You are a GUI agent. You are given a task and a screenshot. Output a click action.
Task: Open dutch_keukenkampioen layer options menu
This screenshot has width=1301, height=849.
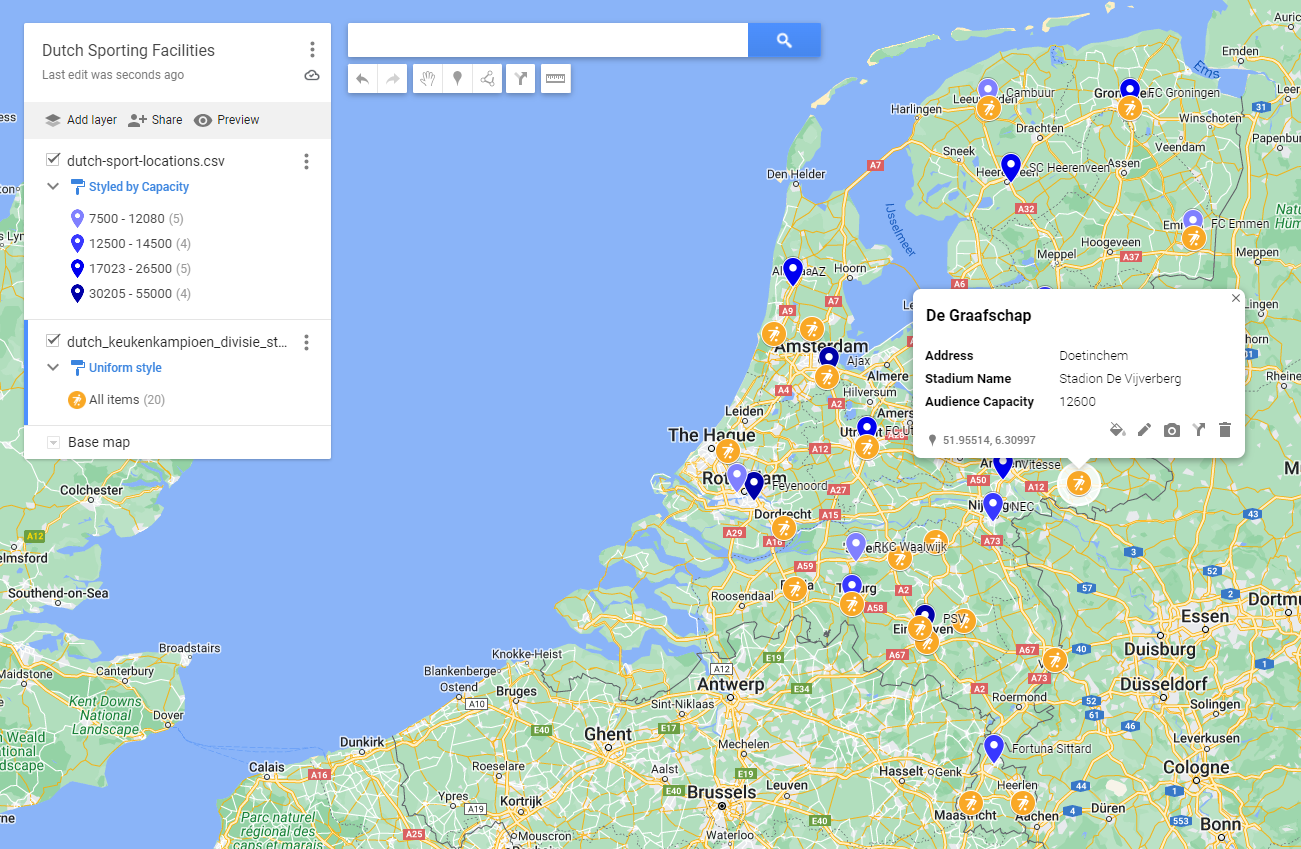coord(306,342)
